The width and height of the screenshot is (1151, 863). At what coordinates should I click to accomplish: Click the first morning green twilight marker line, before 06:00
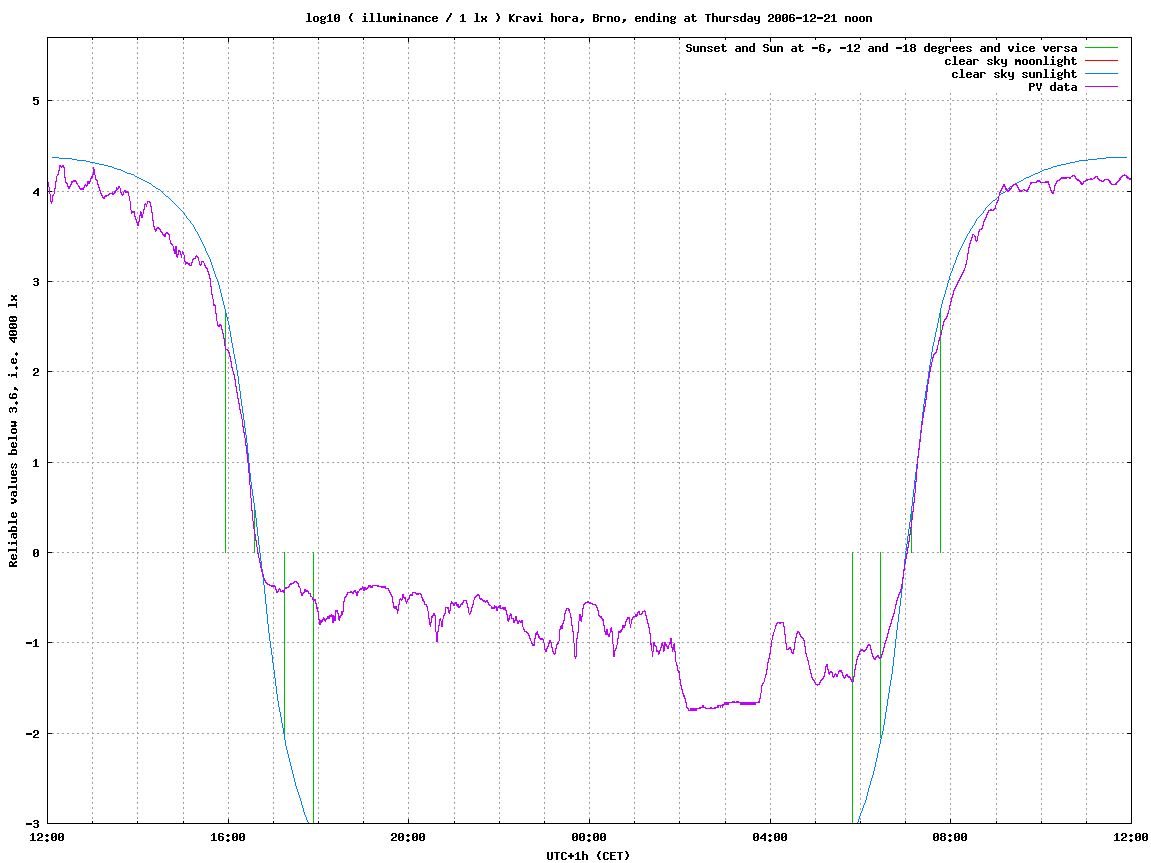852,688
